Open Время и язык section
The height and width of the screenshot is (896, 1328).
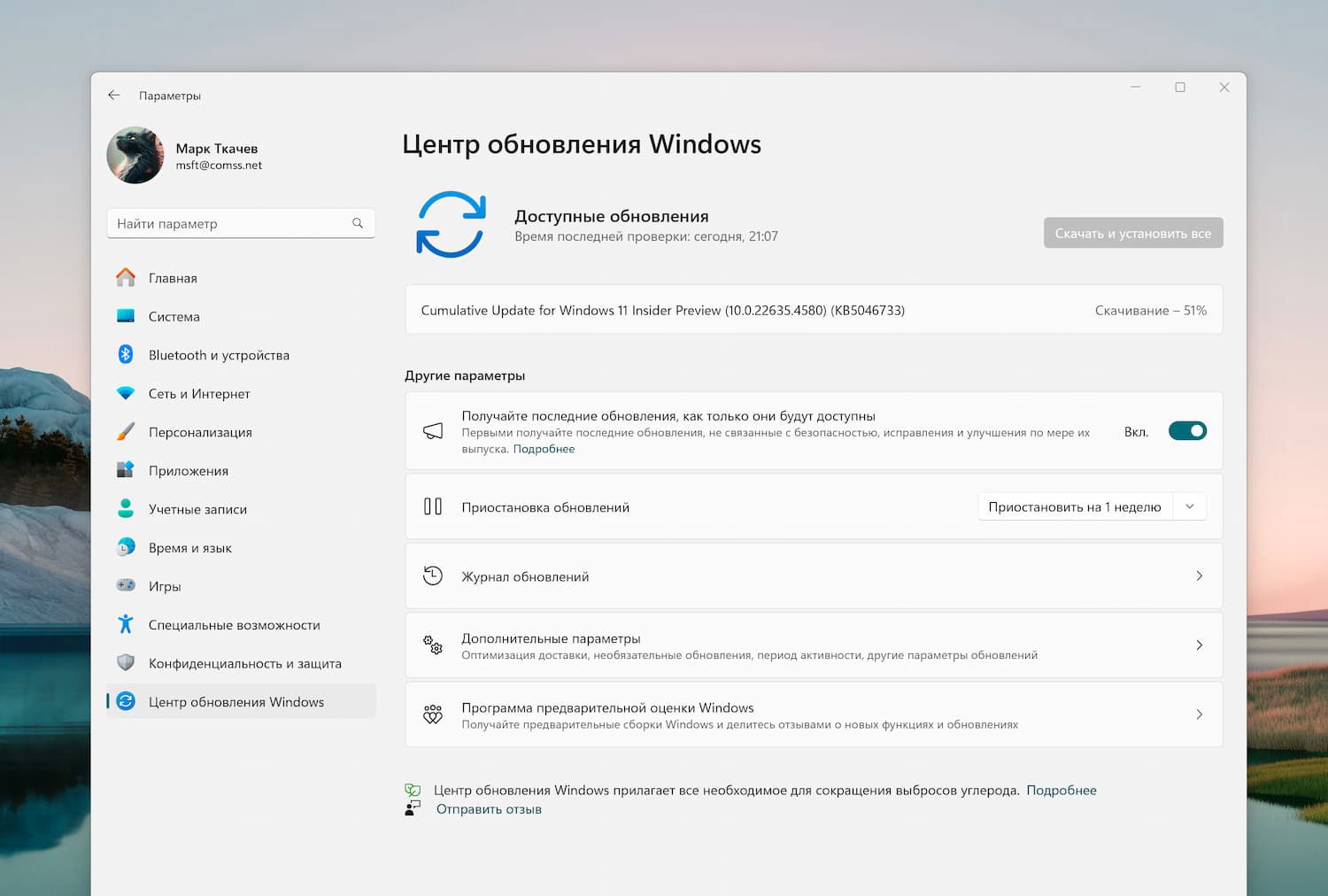tap(241, 547)
